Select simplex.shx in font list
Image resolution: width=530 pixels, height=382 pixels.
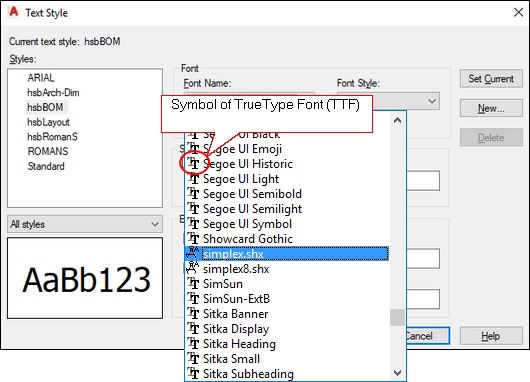coord(287,254)
